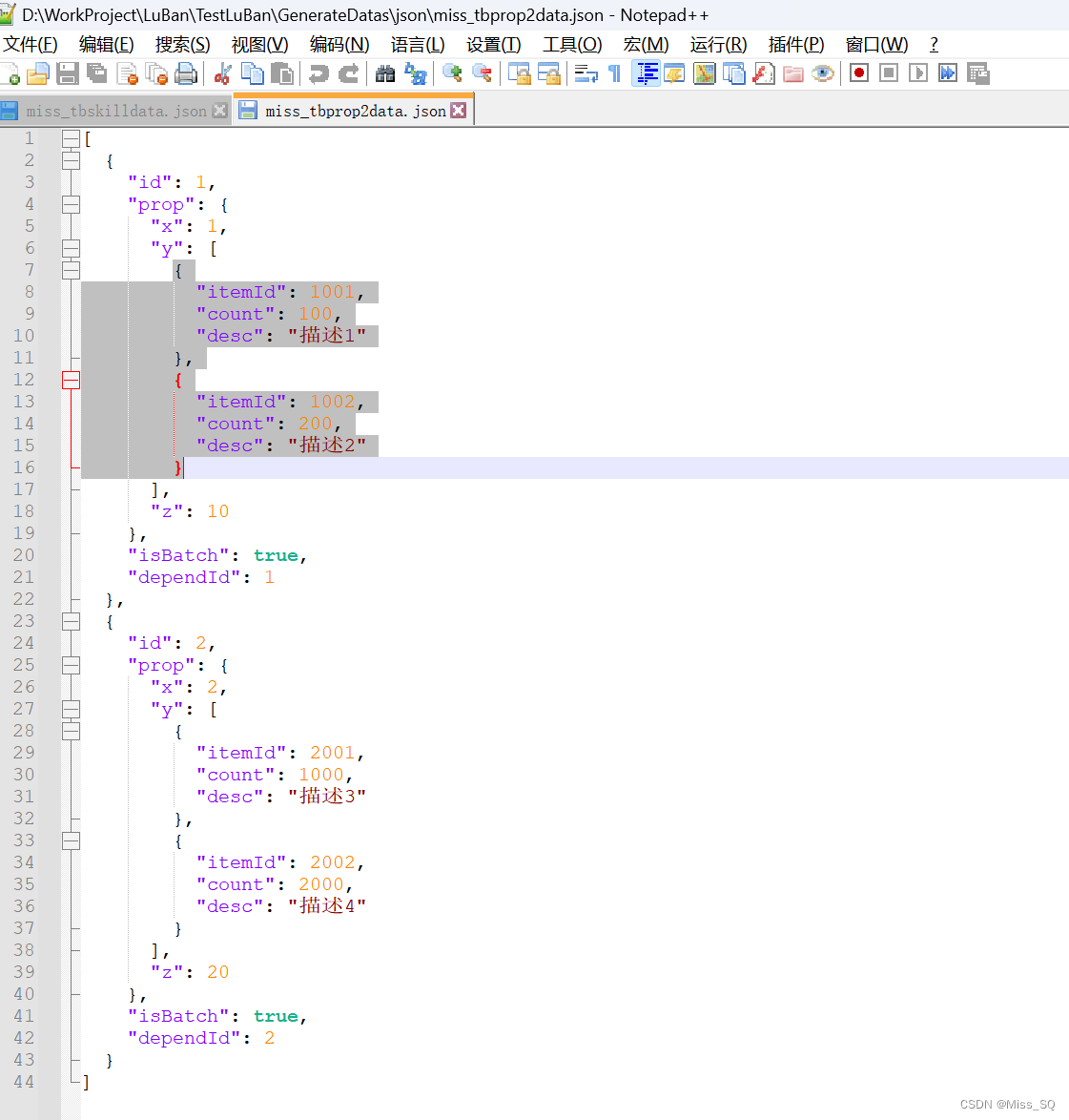
Task: Collapse the top-level JSON array fold
Action: [71, 137]
